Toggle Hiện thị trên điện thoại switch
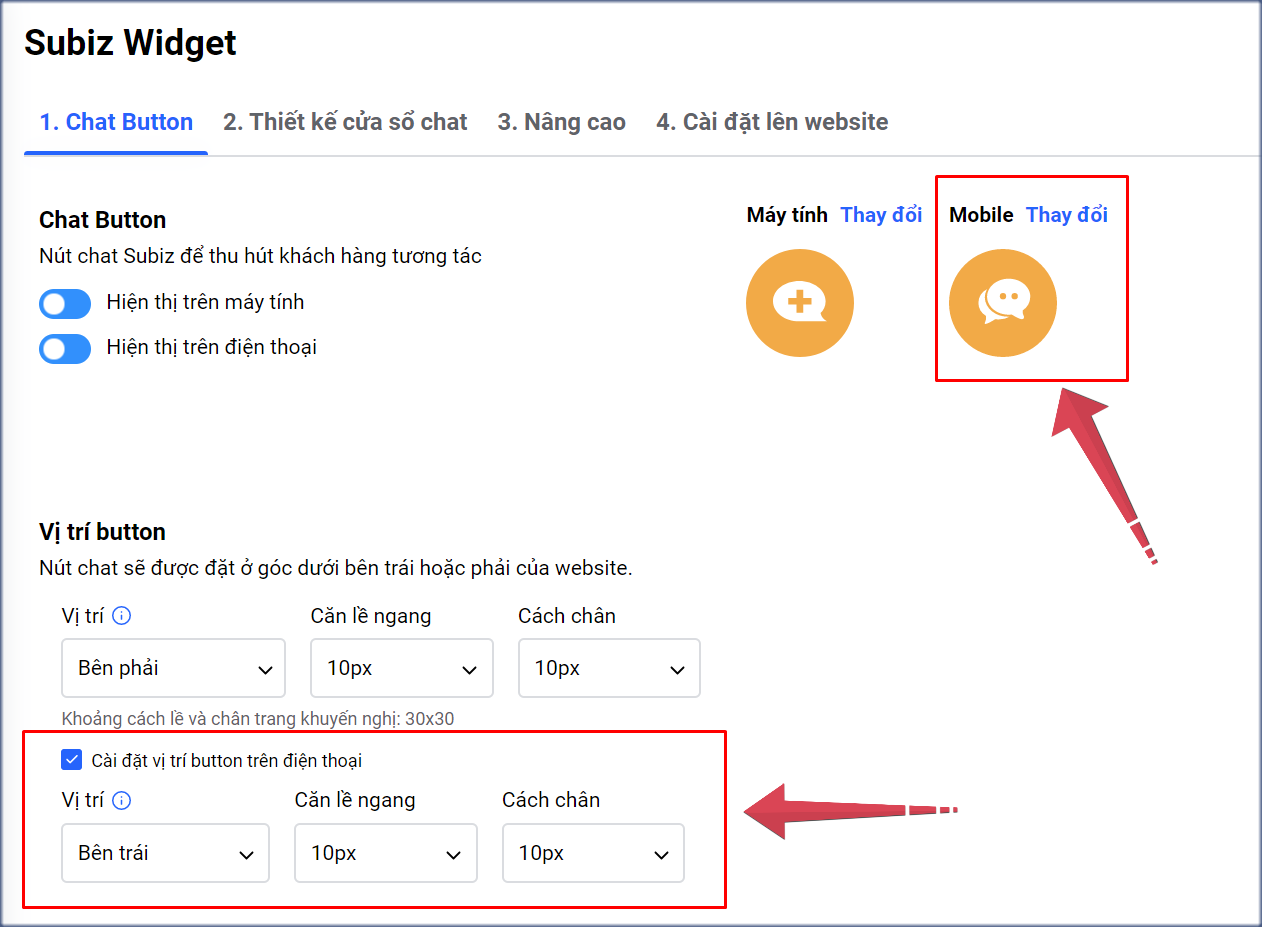Image resolution: width=1262 pixels, height=927 pixels. pyautogui.click(x=65, y=348)
